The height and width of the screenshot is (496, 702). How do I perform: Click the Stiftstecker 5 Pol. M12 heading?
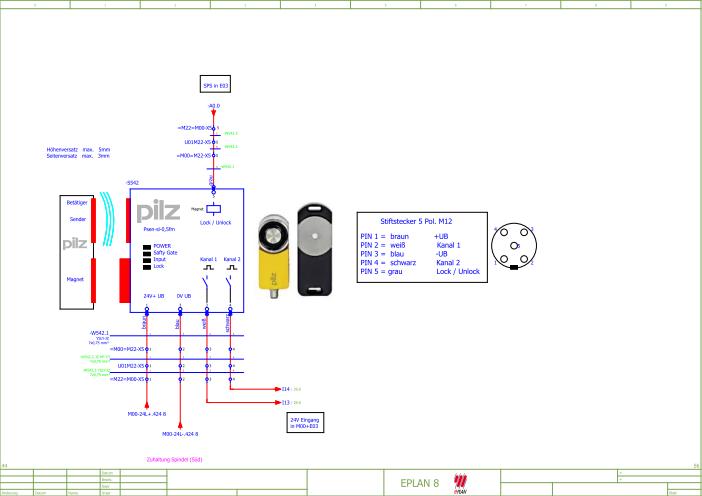[413, 219]
